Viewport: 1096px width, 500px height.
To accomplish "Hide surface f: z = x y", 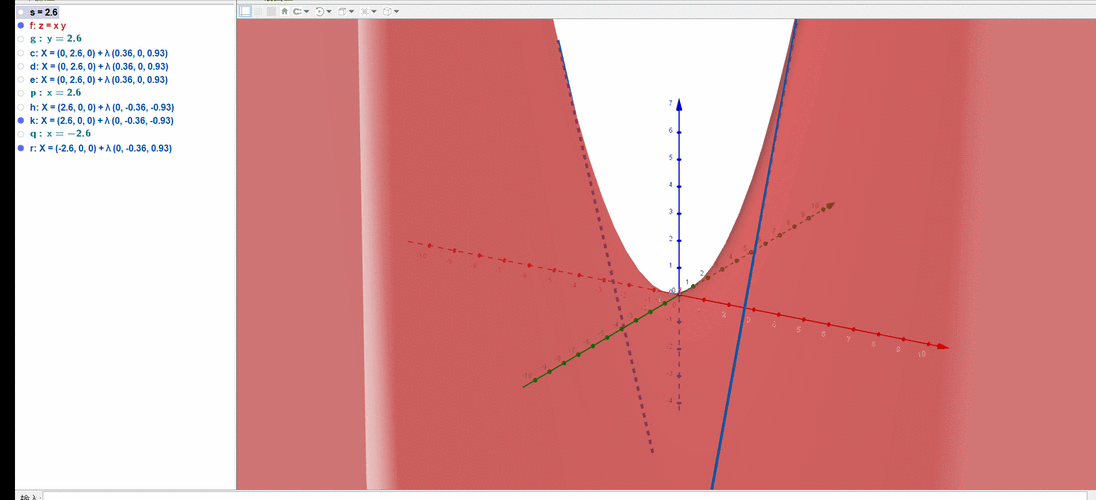I will click(x=21, y=25).
